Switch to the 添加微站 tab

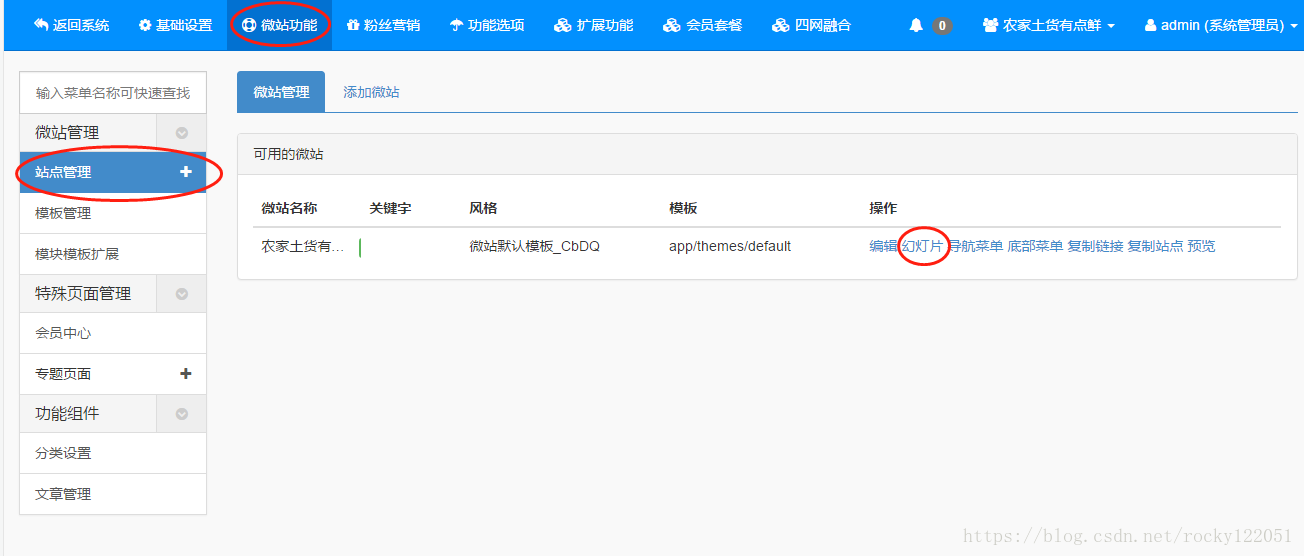[371, 92]
